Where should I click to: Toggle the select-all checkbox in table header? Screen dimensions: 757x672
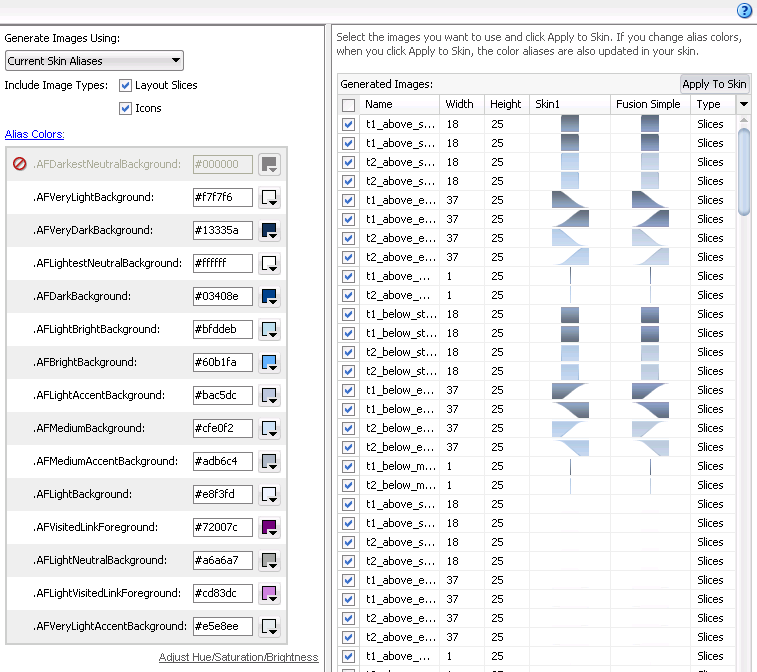click(349, 105)
